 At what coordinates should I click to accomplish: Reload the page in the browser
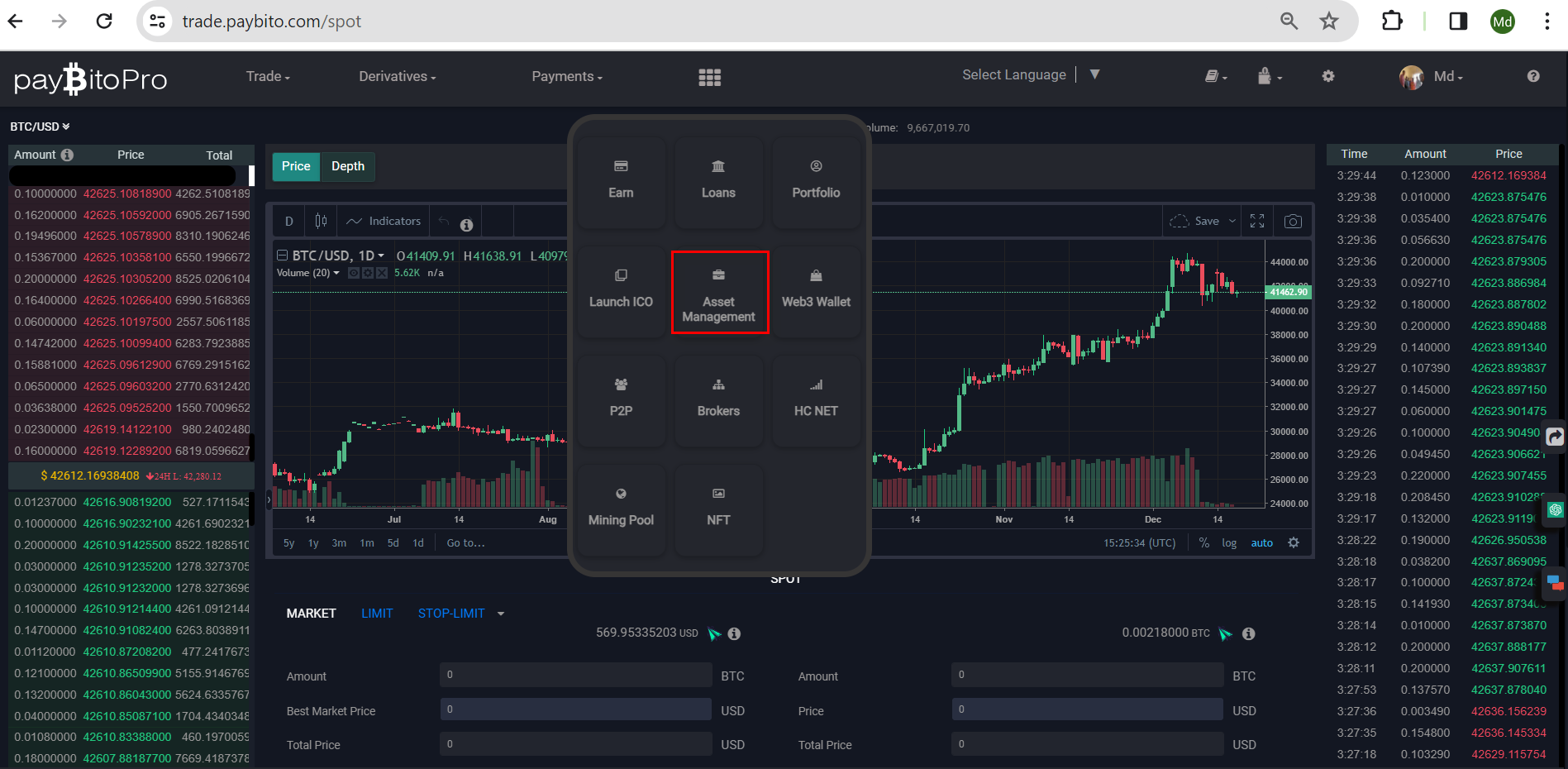pyautogui.click(x=104, y=21)
